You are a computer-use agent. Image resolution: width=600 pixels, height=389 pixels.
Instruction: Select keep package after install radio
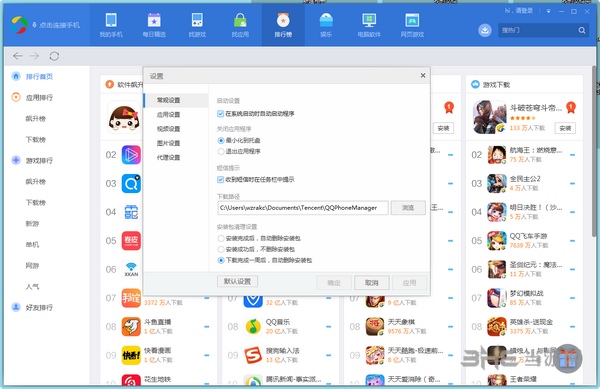[221, 249]
